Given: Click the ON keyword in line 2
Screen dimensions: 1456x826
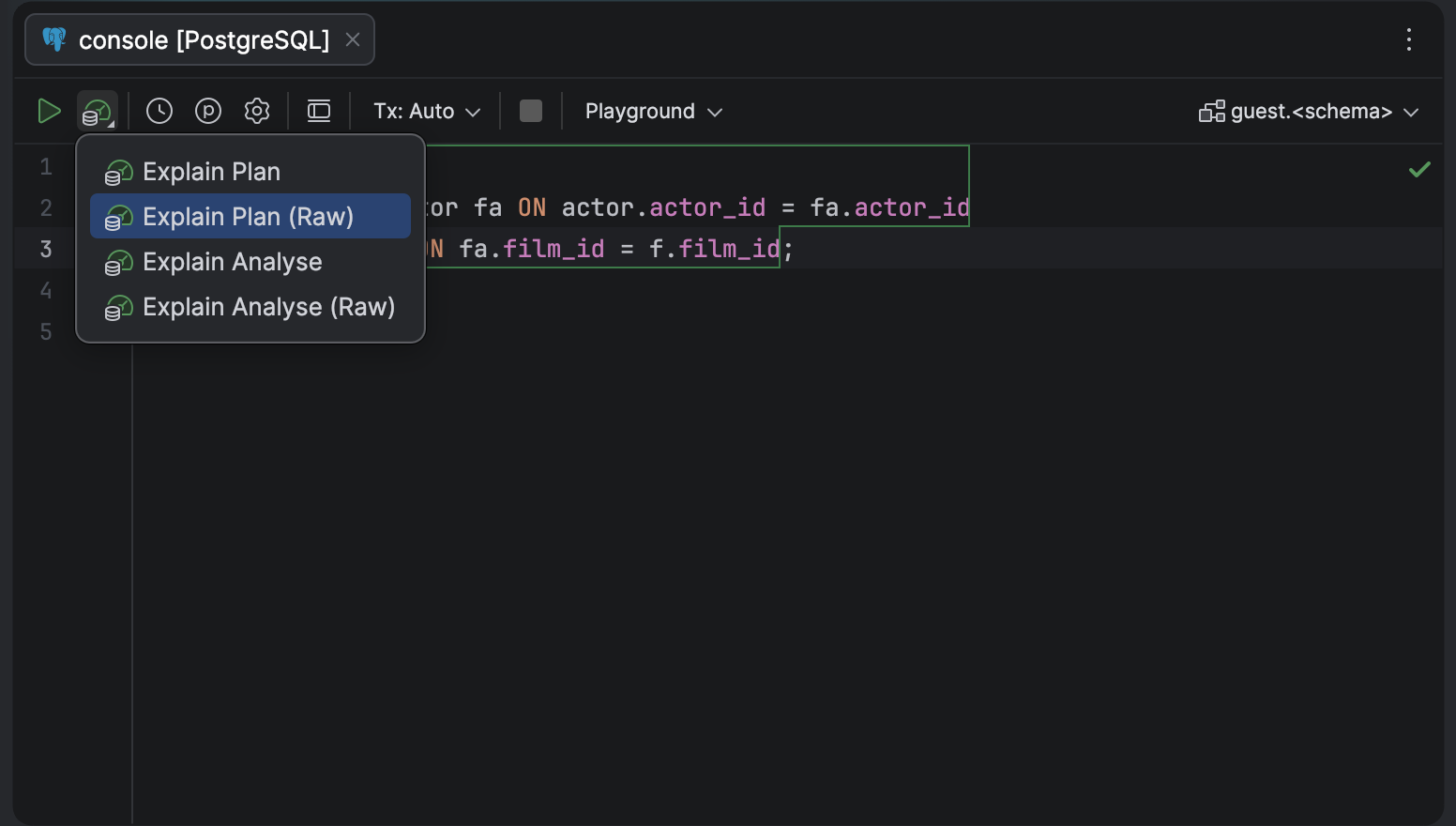Looking at the screenshot, I should coord(532,207).
